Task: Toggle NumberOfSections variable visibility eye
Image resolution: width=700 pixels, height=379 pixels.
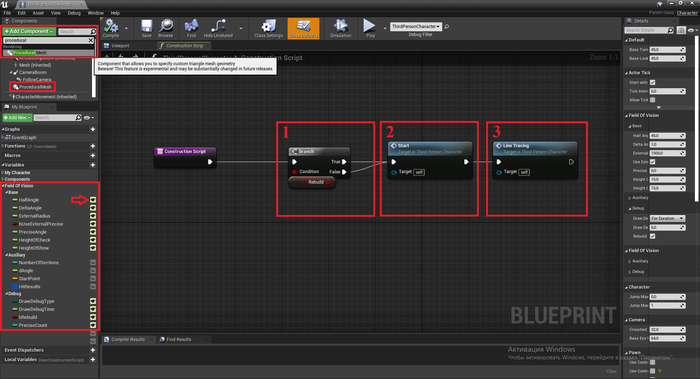Action: pyautogui.click(x=93, y=262)
